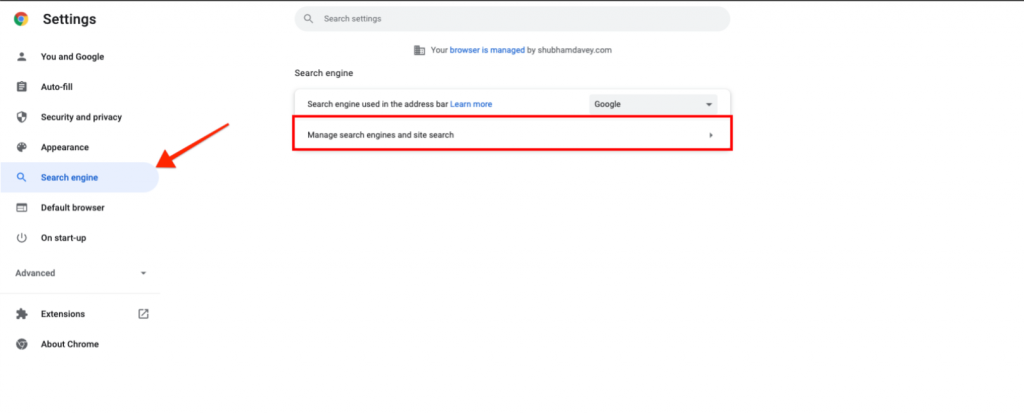Image resolution: width=1024 pixels, height=414 pixels.
Task: Click into the Search settings field
Action: click(512, 19)
